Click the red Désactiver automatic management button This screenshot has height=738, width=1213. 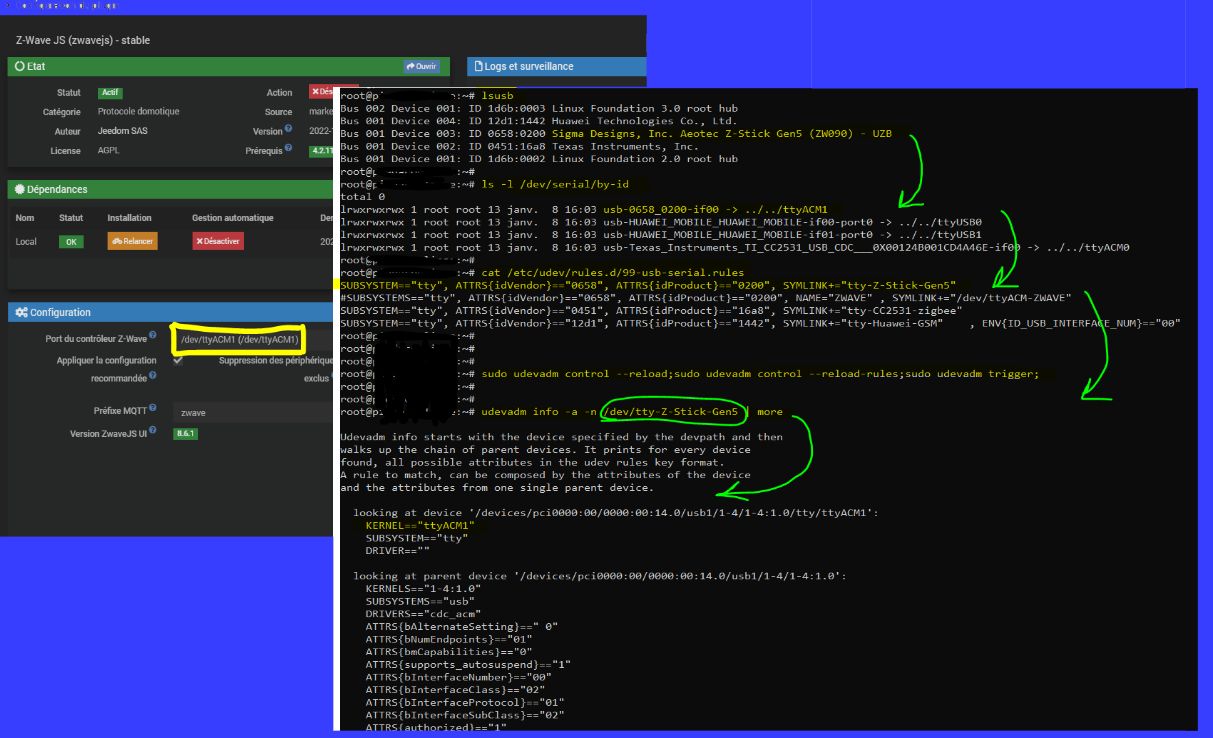point(217,241)
